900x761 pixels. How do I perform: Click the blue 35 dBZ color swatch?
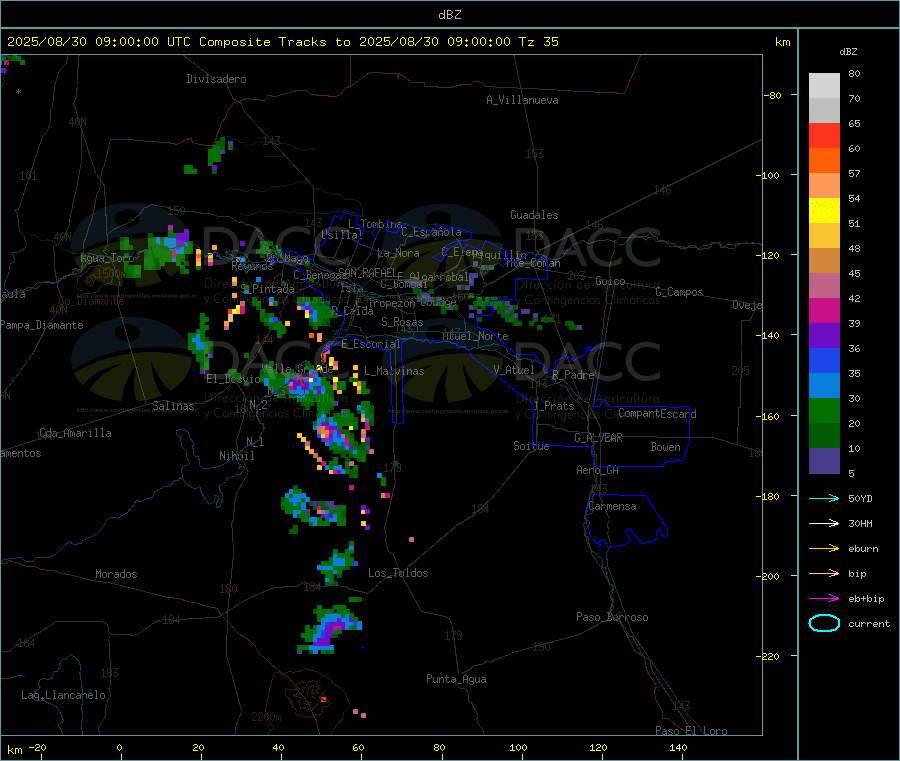click(824, 360)
